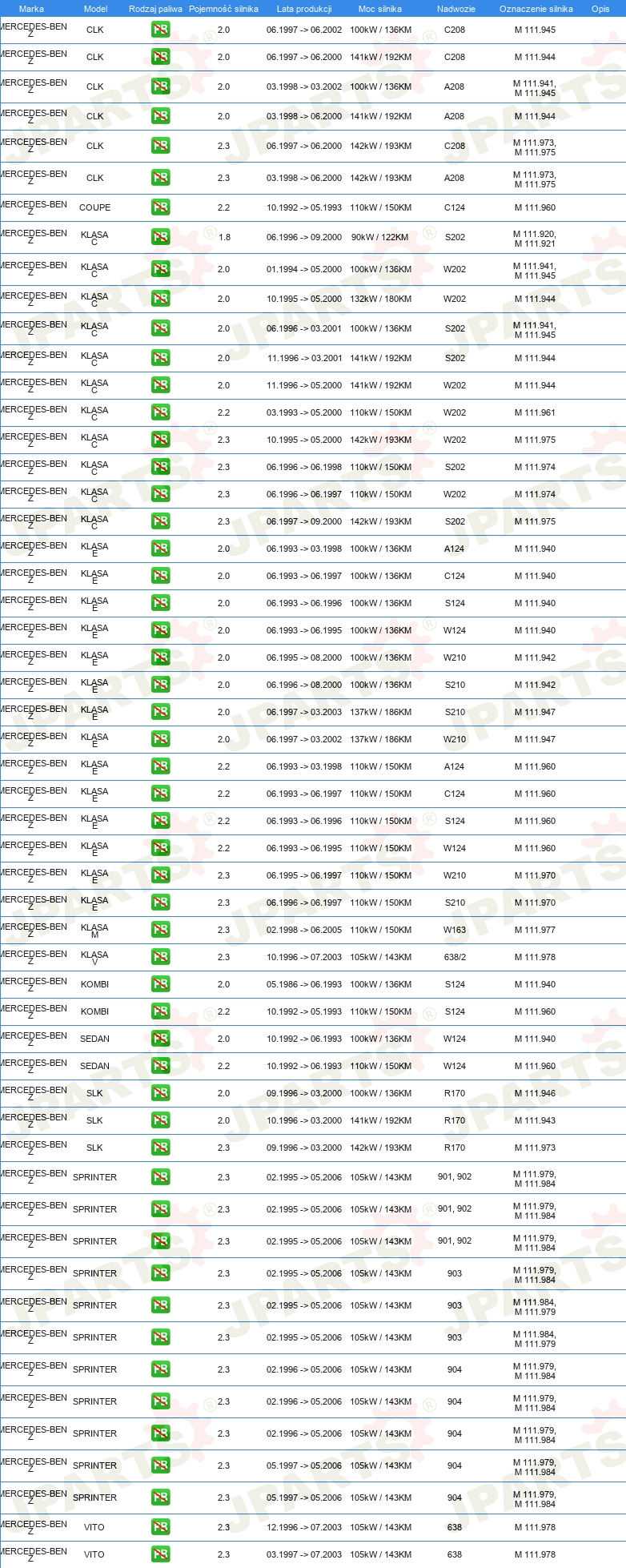Select the M 111.977 engine code

click(535, 930)
